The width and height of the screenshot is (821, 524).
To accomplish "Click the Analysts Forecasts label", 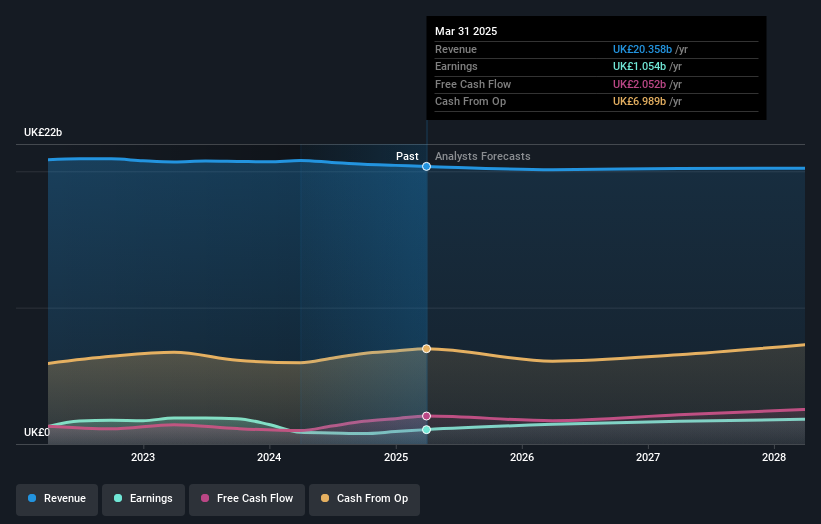I will (x=483, y=157).
